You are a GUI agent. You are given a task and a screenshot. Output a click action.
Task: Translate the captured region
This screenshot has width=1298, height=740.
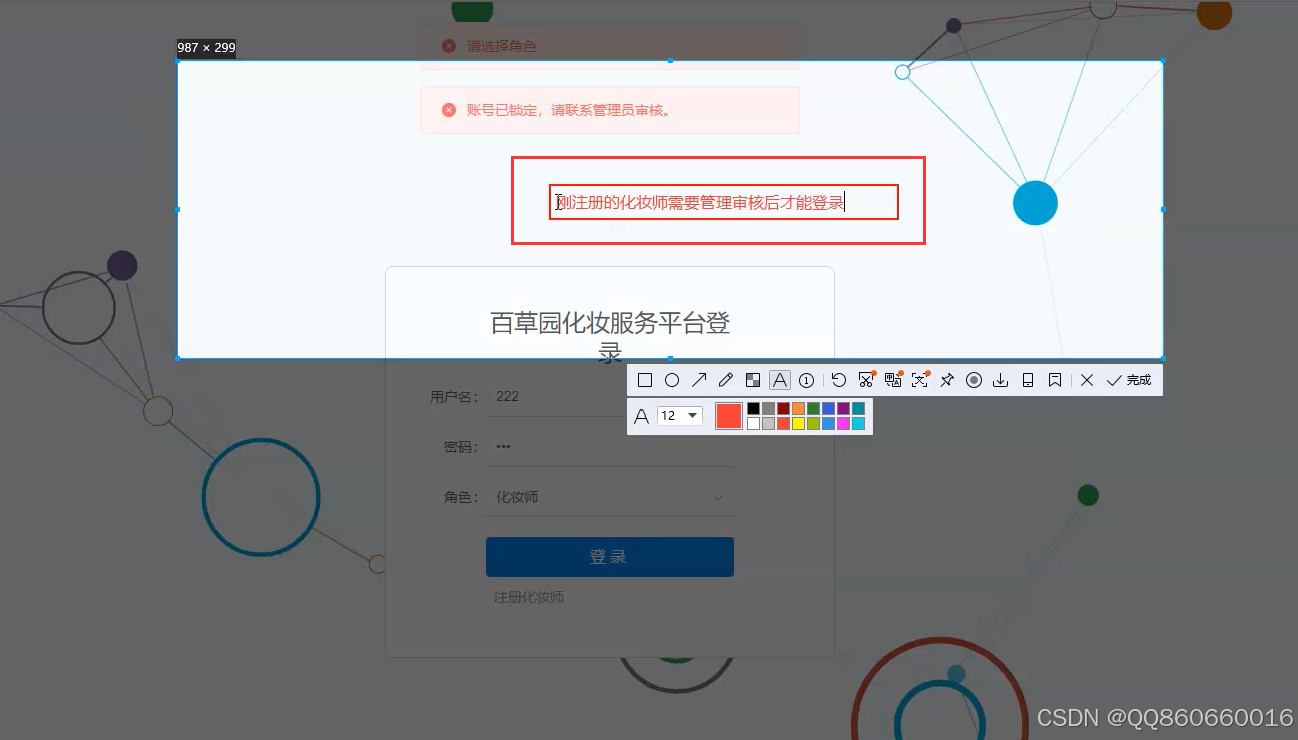click(893, 380)
